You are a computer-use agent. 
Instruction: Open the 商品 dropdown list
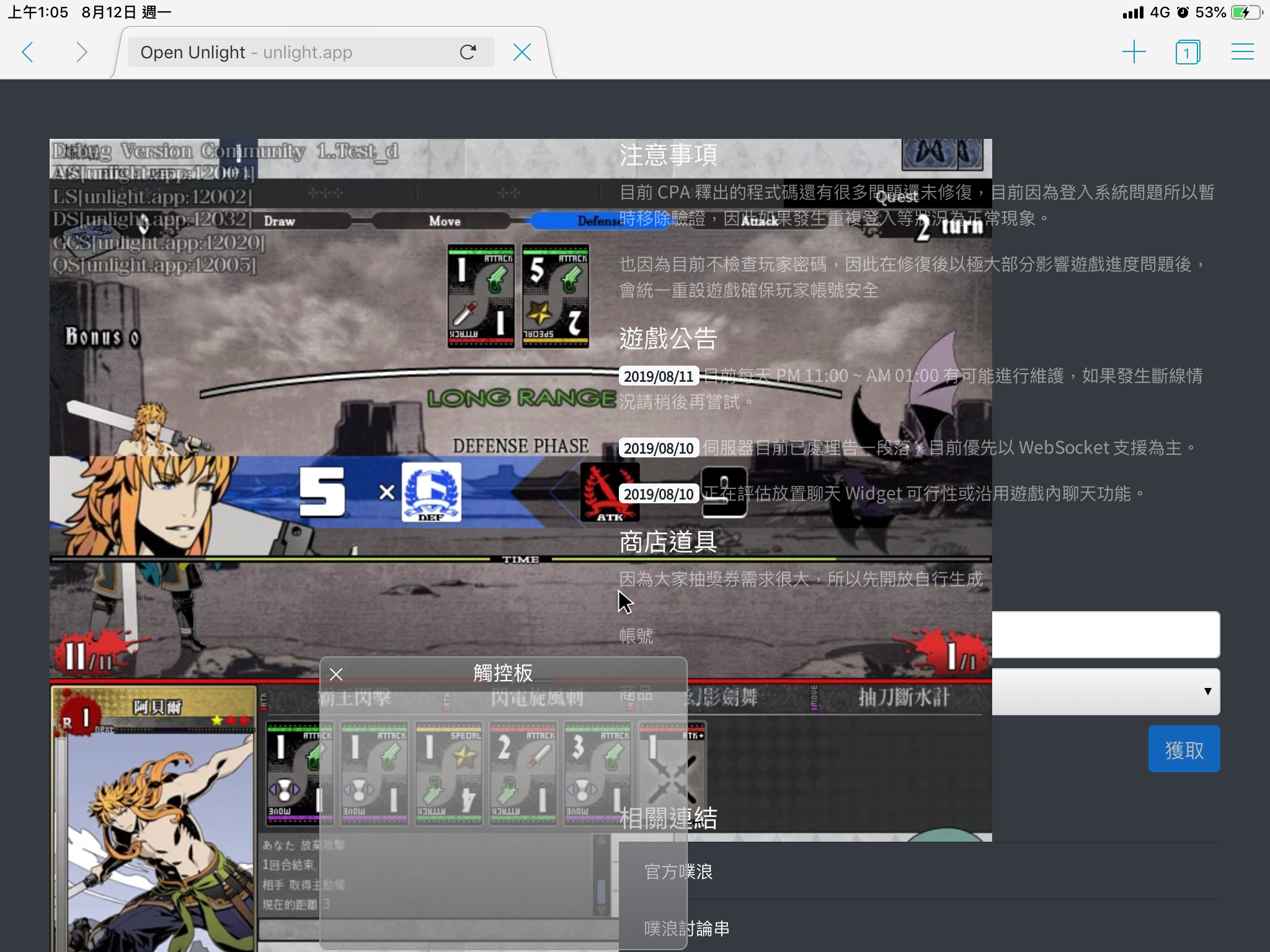pos(1106,692)
